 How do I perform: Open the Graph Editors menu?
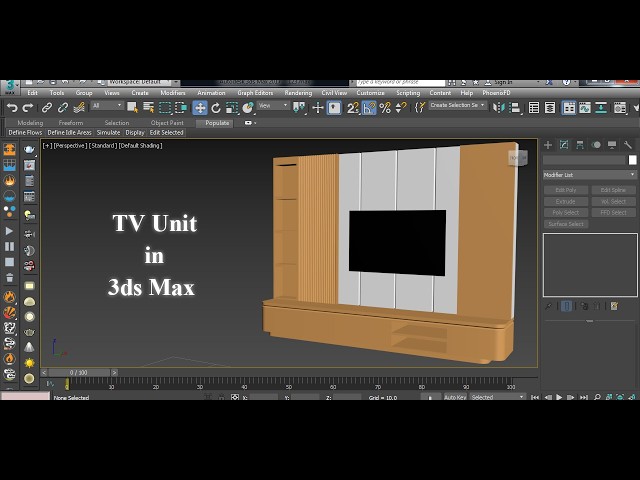pos(255,93)
